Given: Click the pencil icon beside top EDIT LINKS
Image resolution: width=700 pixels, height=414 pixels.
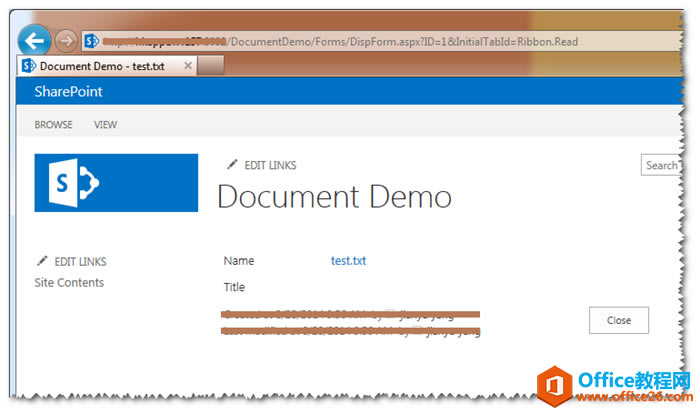Looking at the screenshot, I should (x=232, y=164).
